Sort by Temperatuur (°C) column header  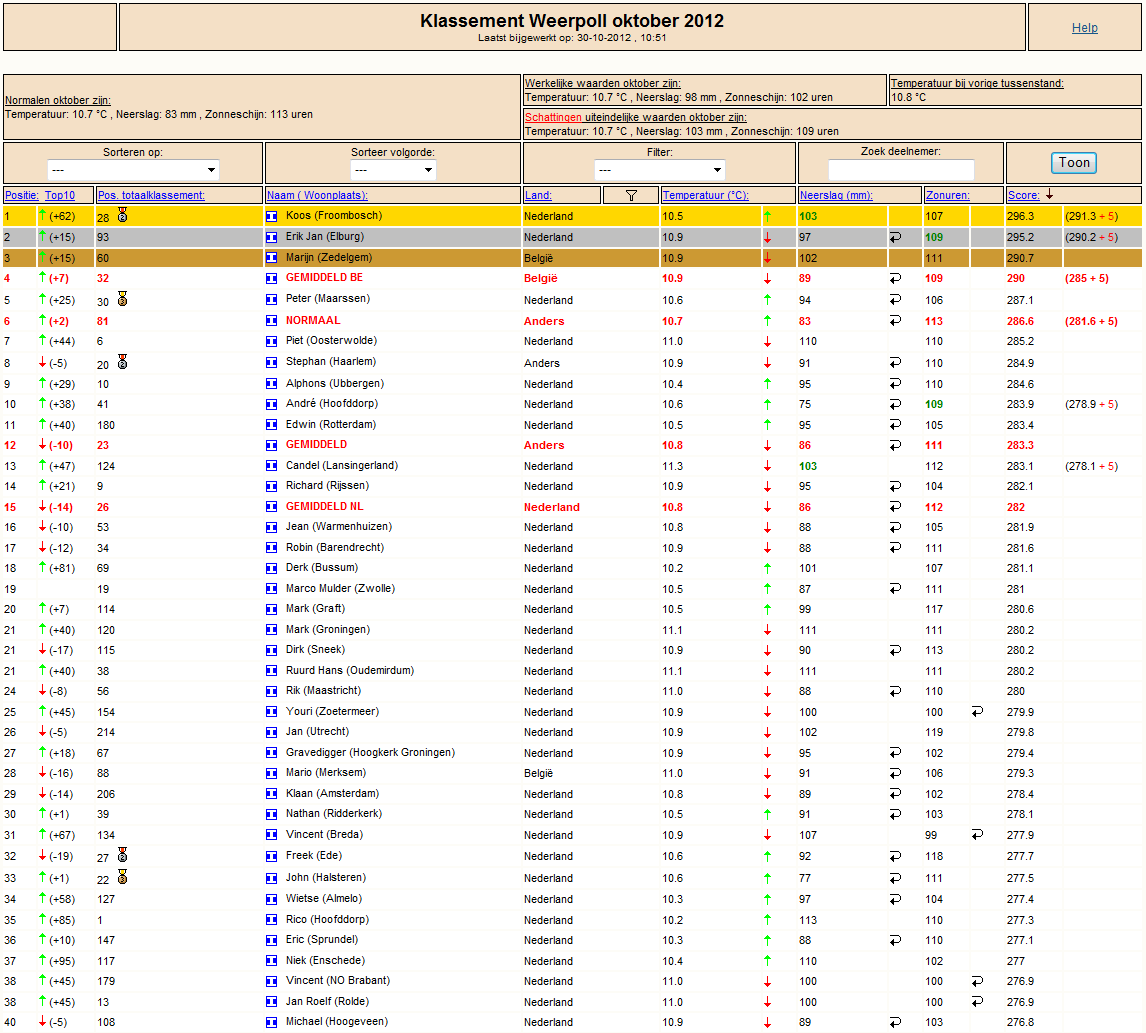pos(705,195)
